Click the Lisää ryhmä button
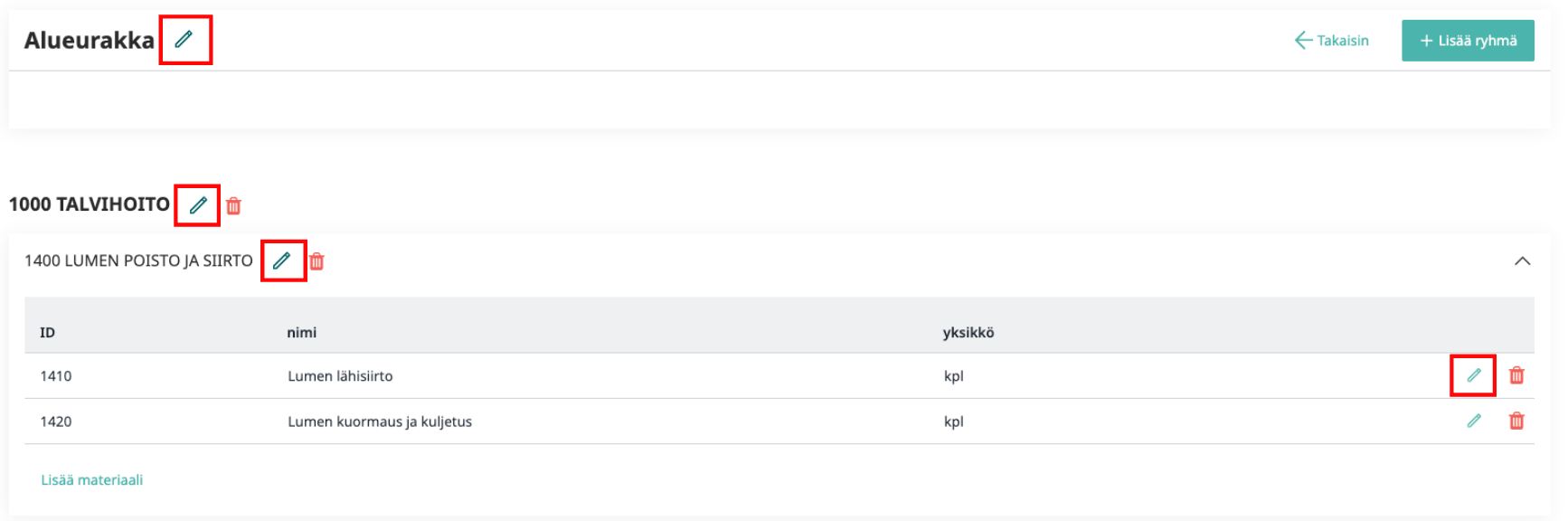Viewport: 1568px width, 521px height. pyautogui.click(x=1468, y=41)
